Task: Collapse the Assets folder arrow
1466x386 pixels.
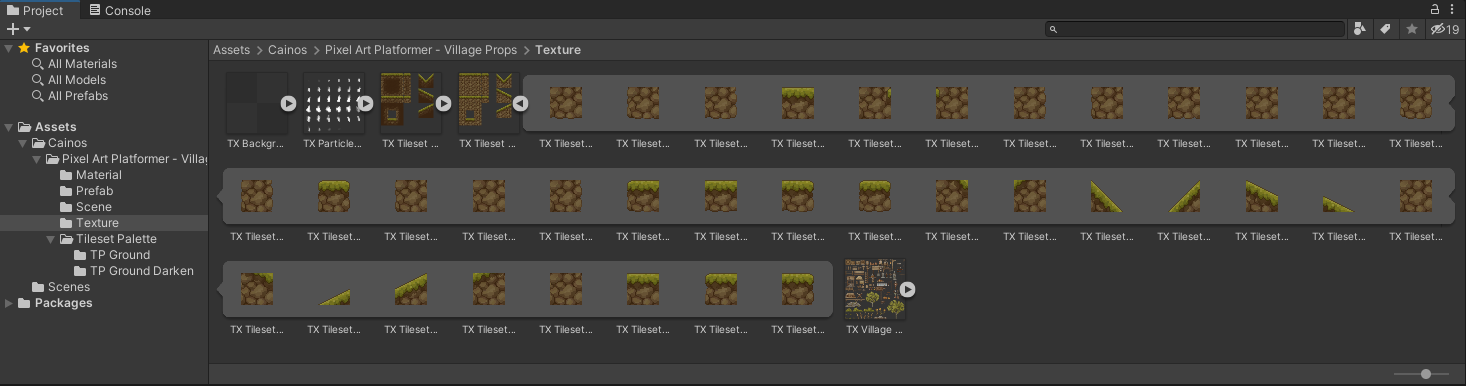Action: point(9,127)
